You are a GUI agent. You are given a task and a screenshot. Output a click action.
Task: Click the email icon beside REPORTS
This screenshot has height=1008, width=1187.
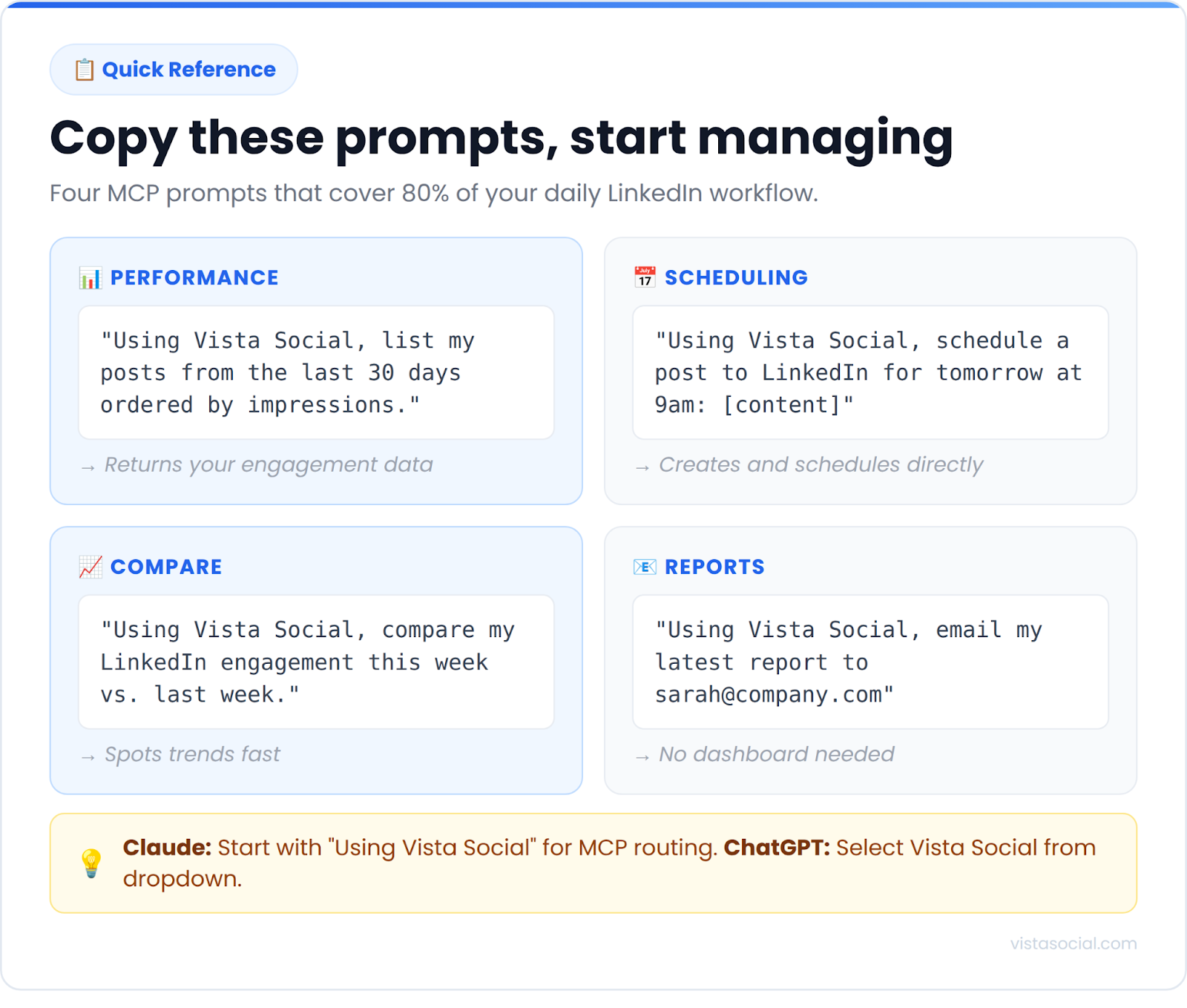click(x=644, y=566)
